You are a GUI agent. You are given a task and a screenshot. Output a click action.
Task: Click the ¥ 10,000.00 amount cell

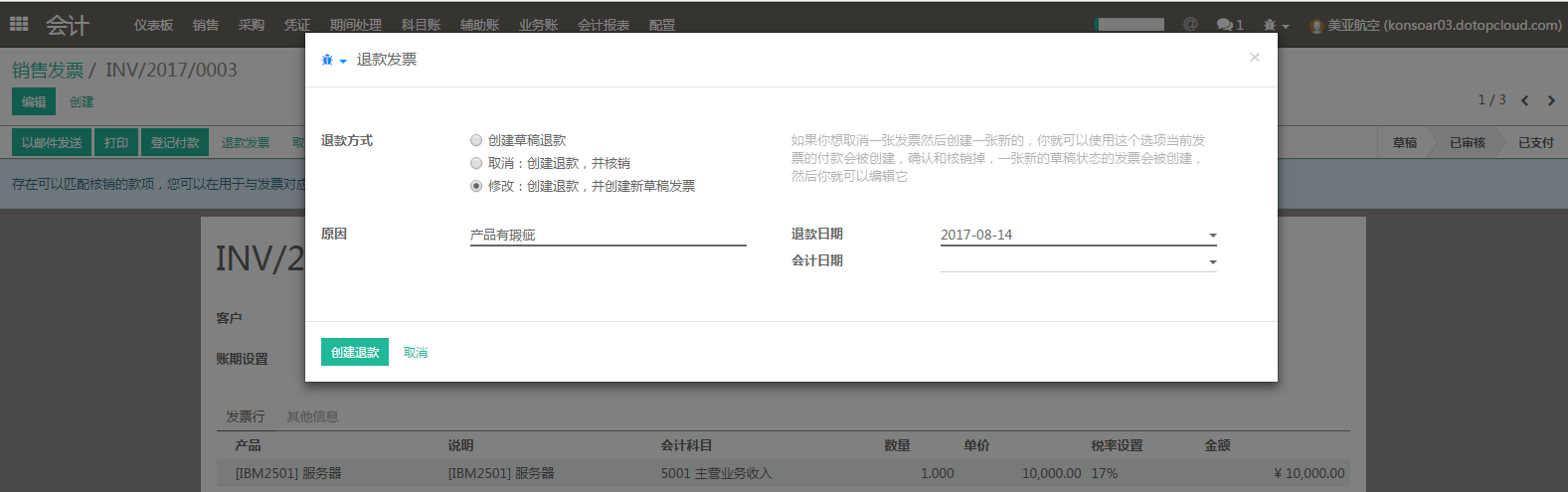1308,473
